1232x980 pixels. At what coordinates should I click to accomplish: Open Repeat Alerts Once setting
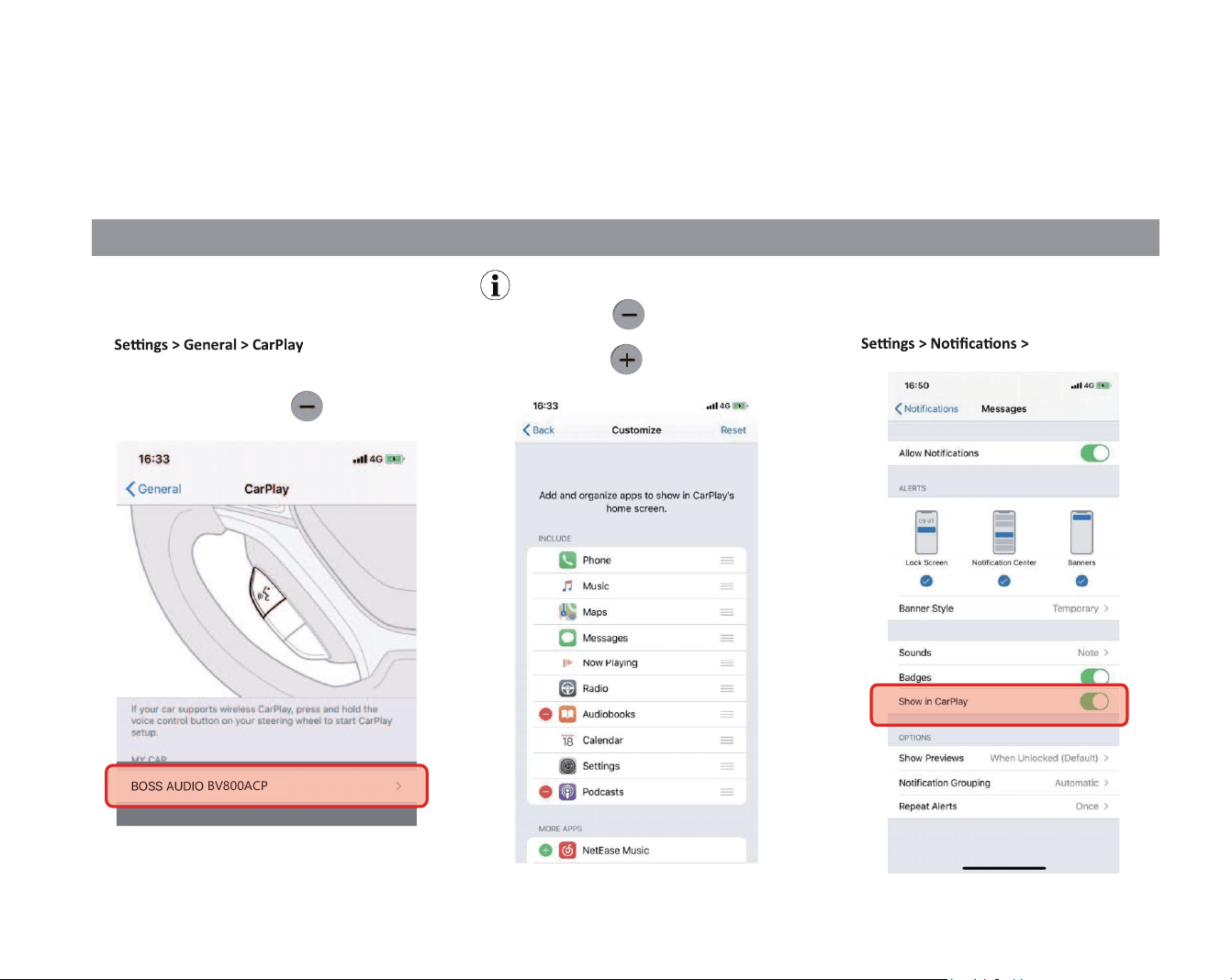pos(1003,807)
